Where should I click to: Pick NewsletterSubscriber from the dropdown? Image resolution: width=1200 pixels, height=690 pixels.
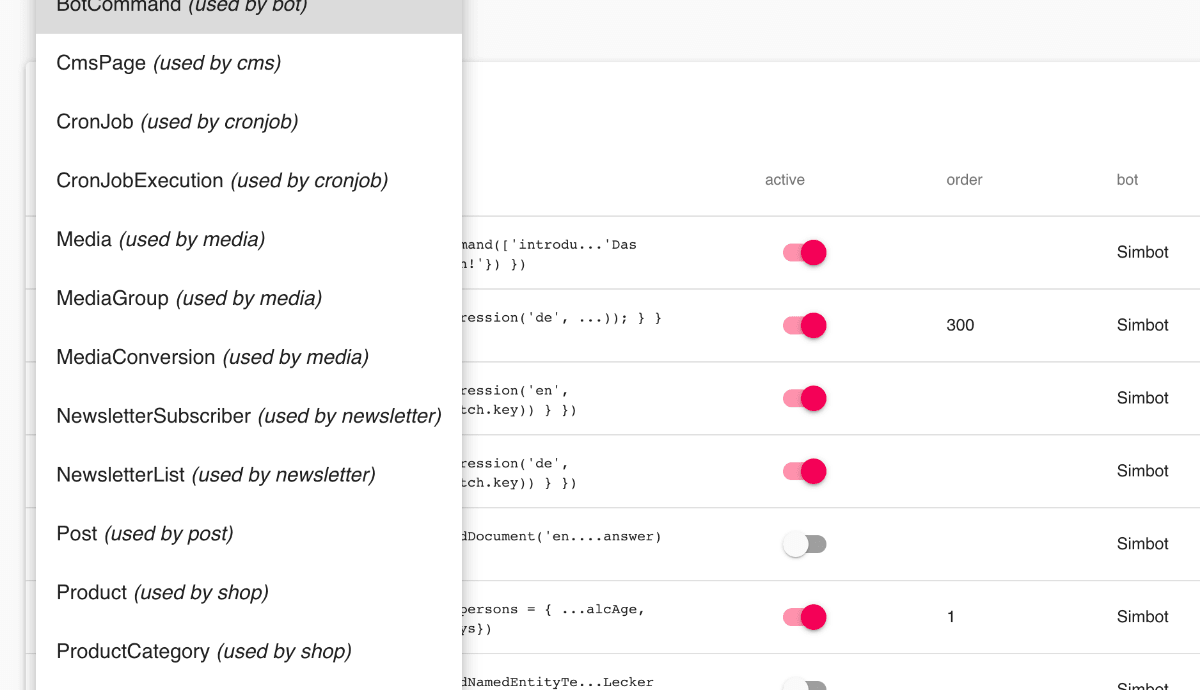[248, 417]
